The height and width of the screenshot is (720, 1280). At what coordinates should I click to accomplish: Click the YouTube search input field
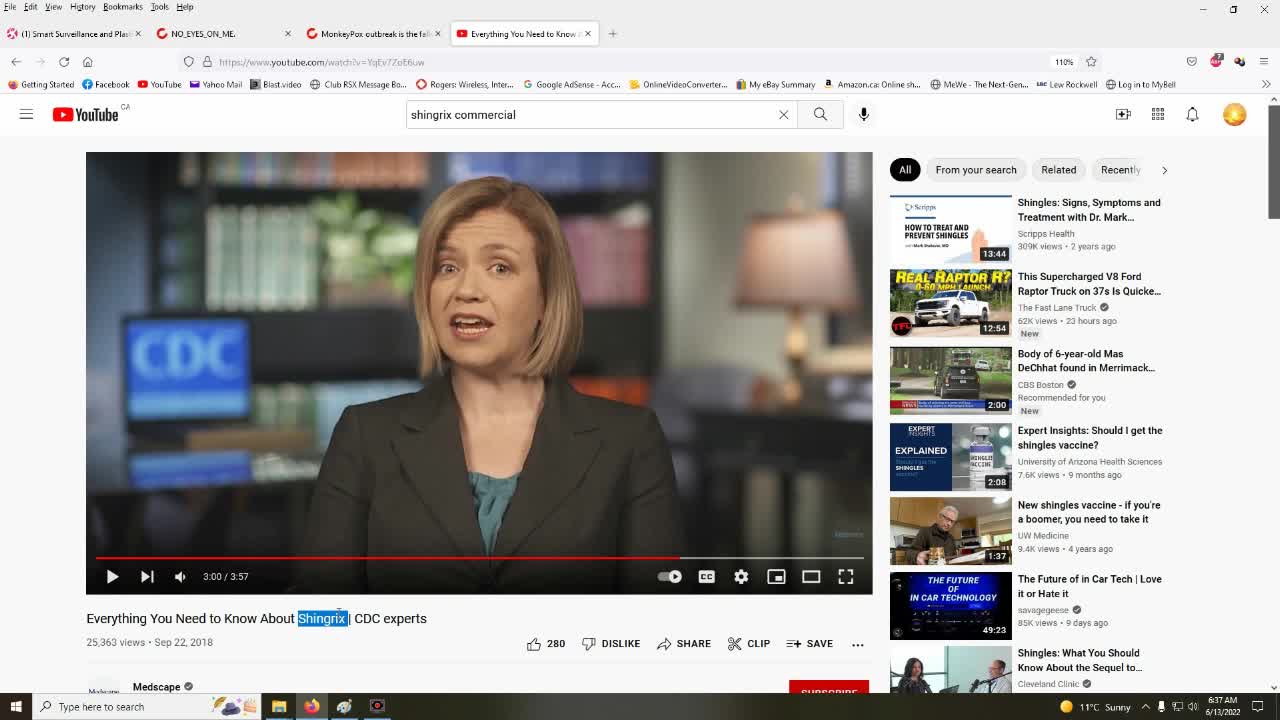(590, 115)
